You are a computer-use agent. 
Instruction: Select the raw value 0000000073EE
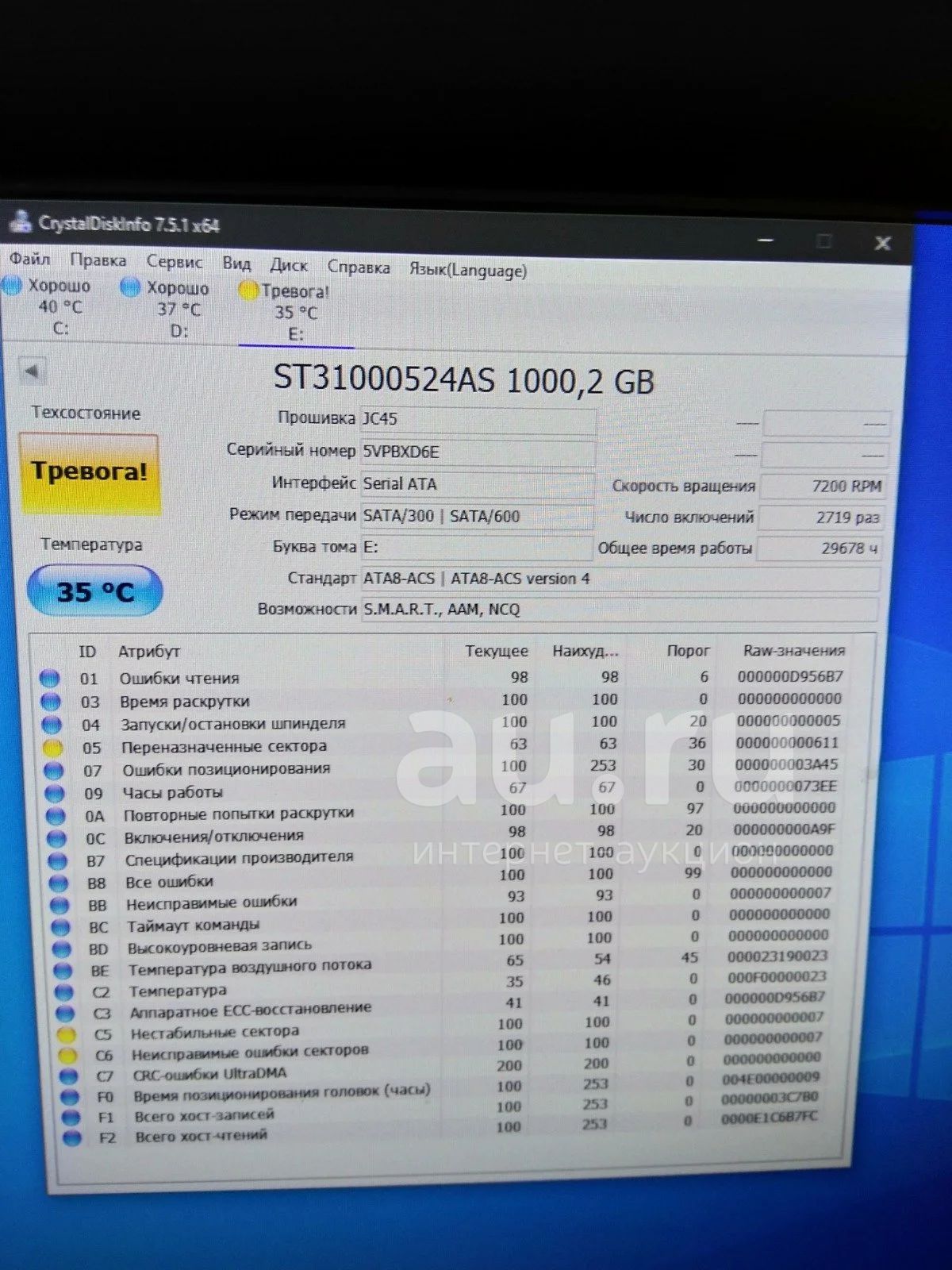785,786
